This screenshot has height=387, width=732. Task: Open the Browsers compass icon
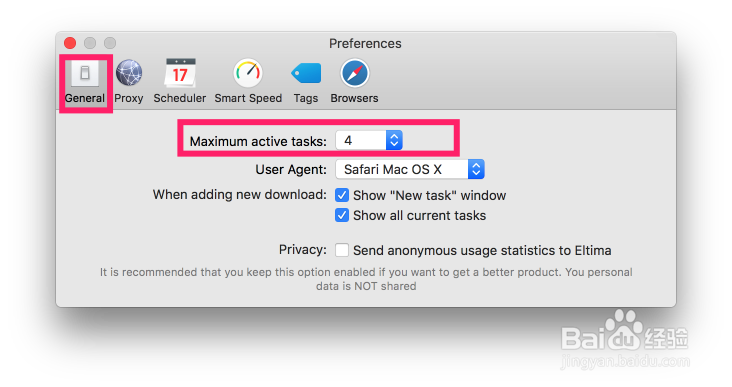coord(354,73)
